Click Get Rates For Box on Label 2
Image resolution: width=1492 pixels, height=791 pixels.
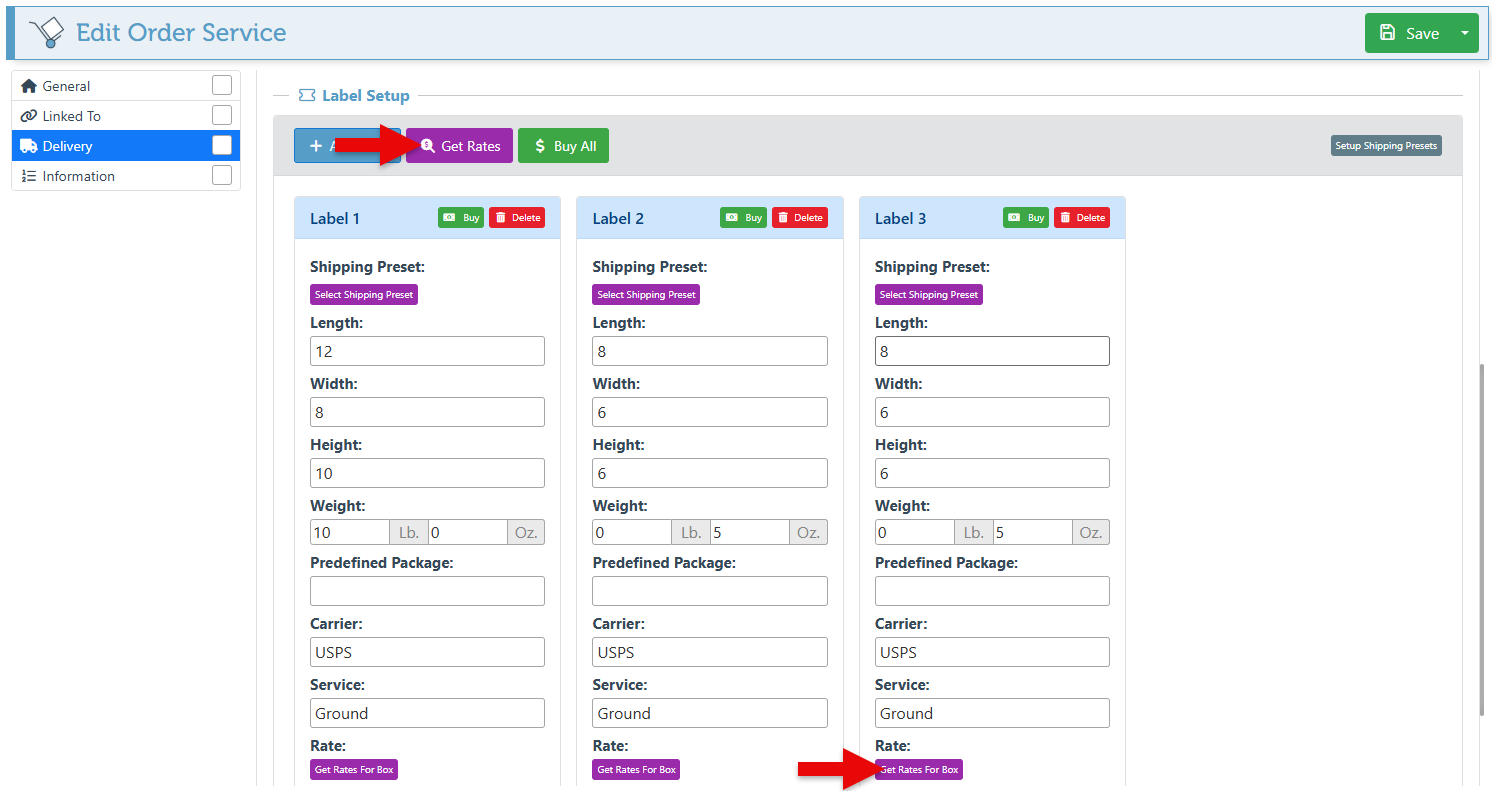tap(636, 770)
